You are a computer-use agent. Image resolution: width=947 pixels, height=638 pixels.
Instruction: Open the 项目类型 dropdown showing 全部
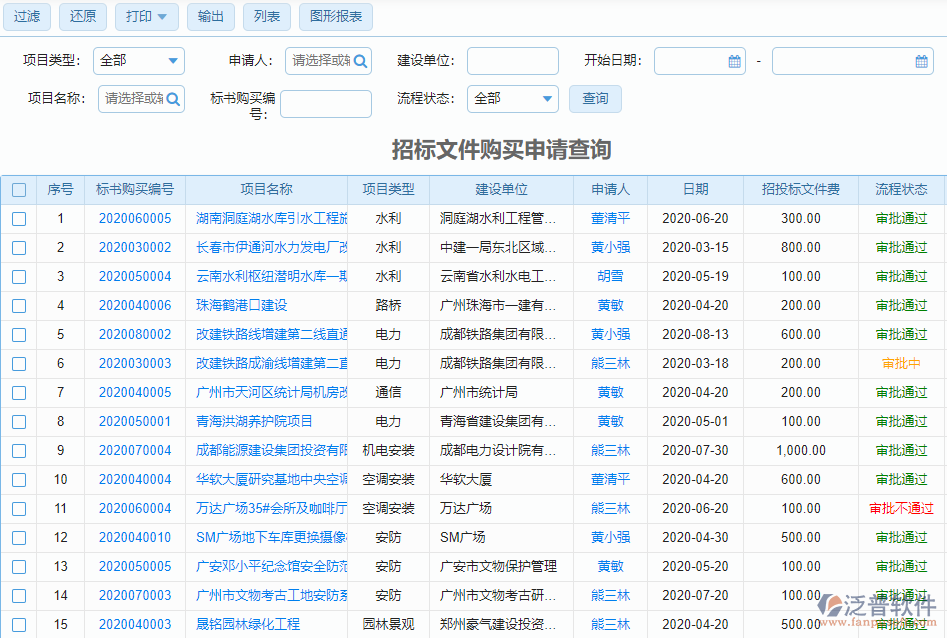point(139,61)
